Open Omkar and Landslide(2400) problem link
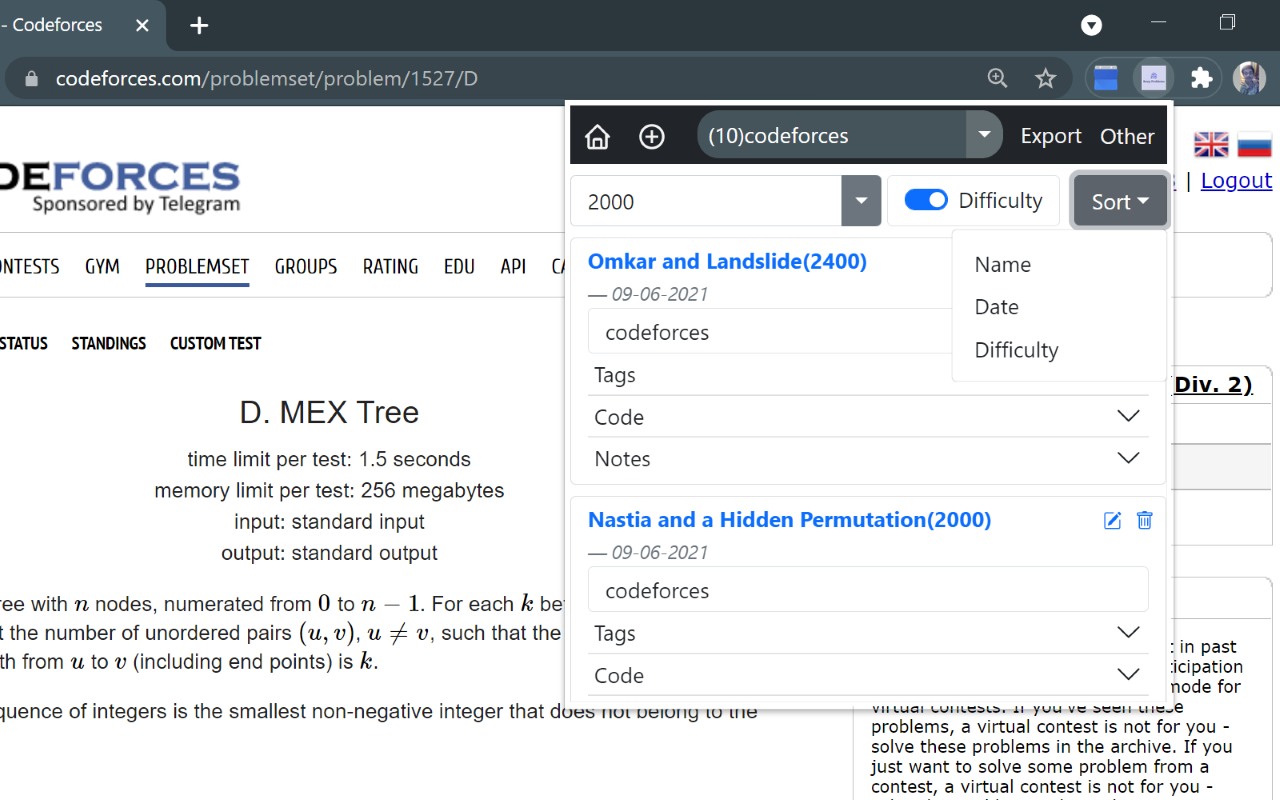 coord(727,262)
